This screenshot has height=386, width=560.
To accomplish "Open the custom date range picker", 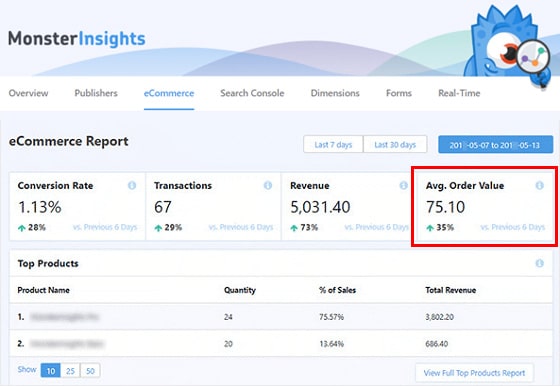I will pos(495,145).
